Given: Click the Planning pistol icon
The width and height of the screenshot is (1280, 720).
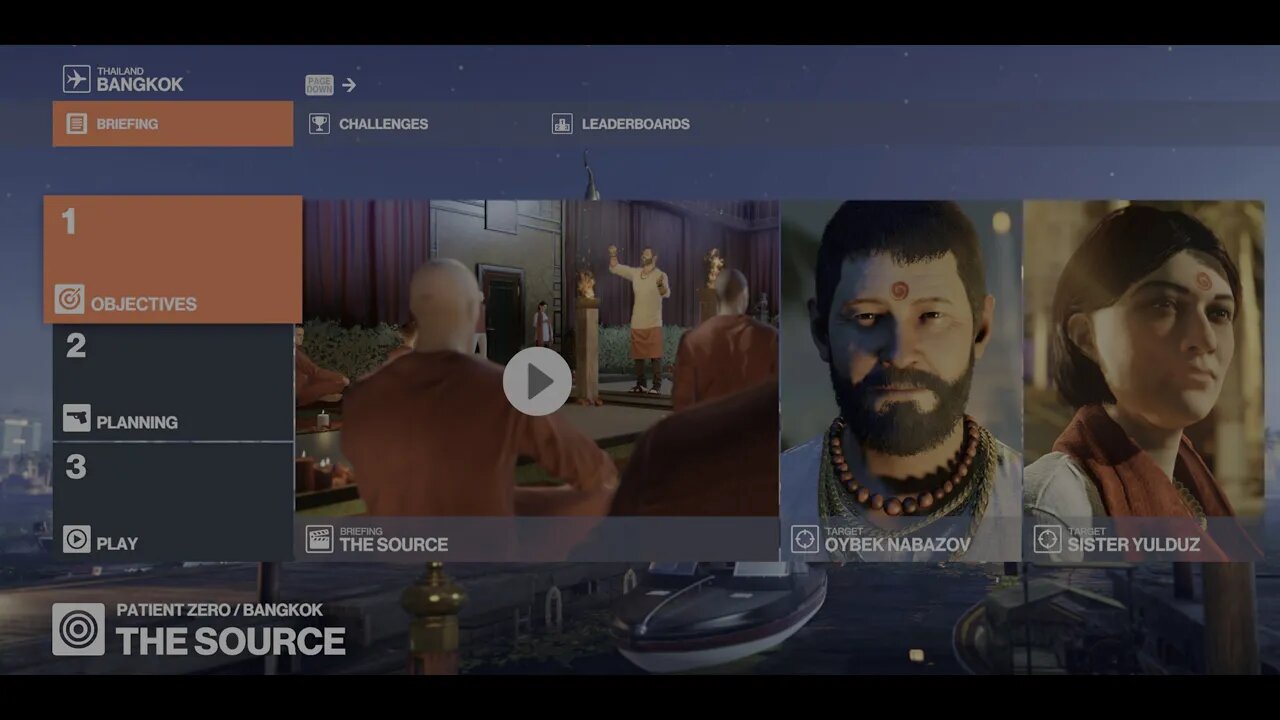Looking at the screenshot, I should pyautogui.click(x=77, y=418).
